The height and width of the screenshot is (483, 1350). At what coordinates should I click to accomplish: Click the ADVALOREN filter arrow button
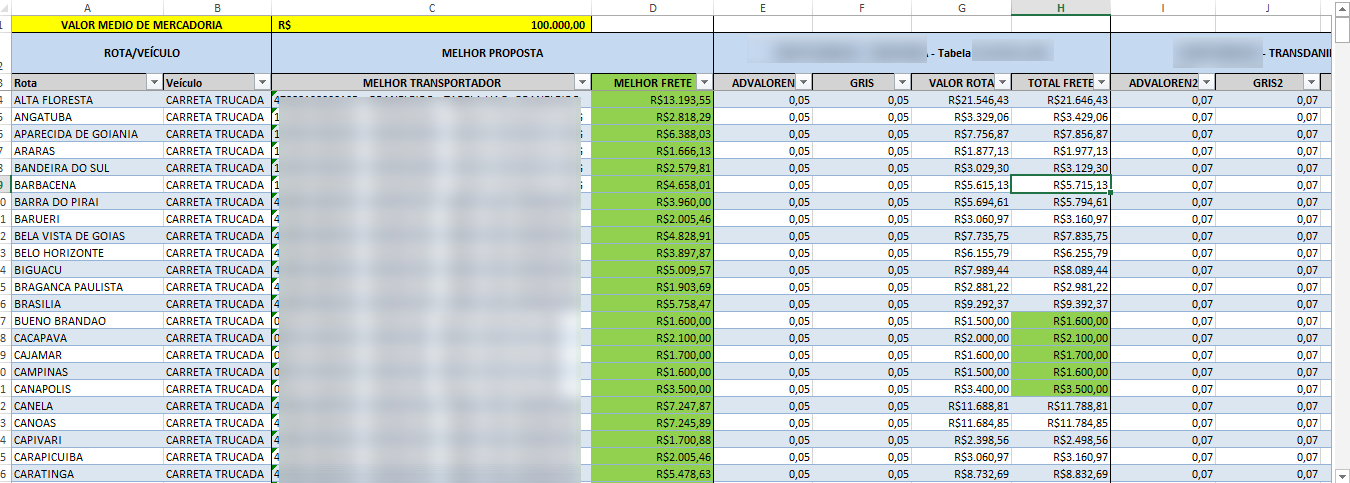(x=803, y=83)
